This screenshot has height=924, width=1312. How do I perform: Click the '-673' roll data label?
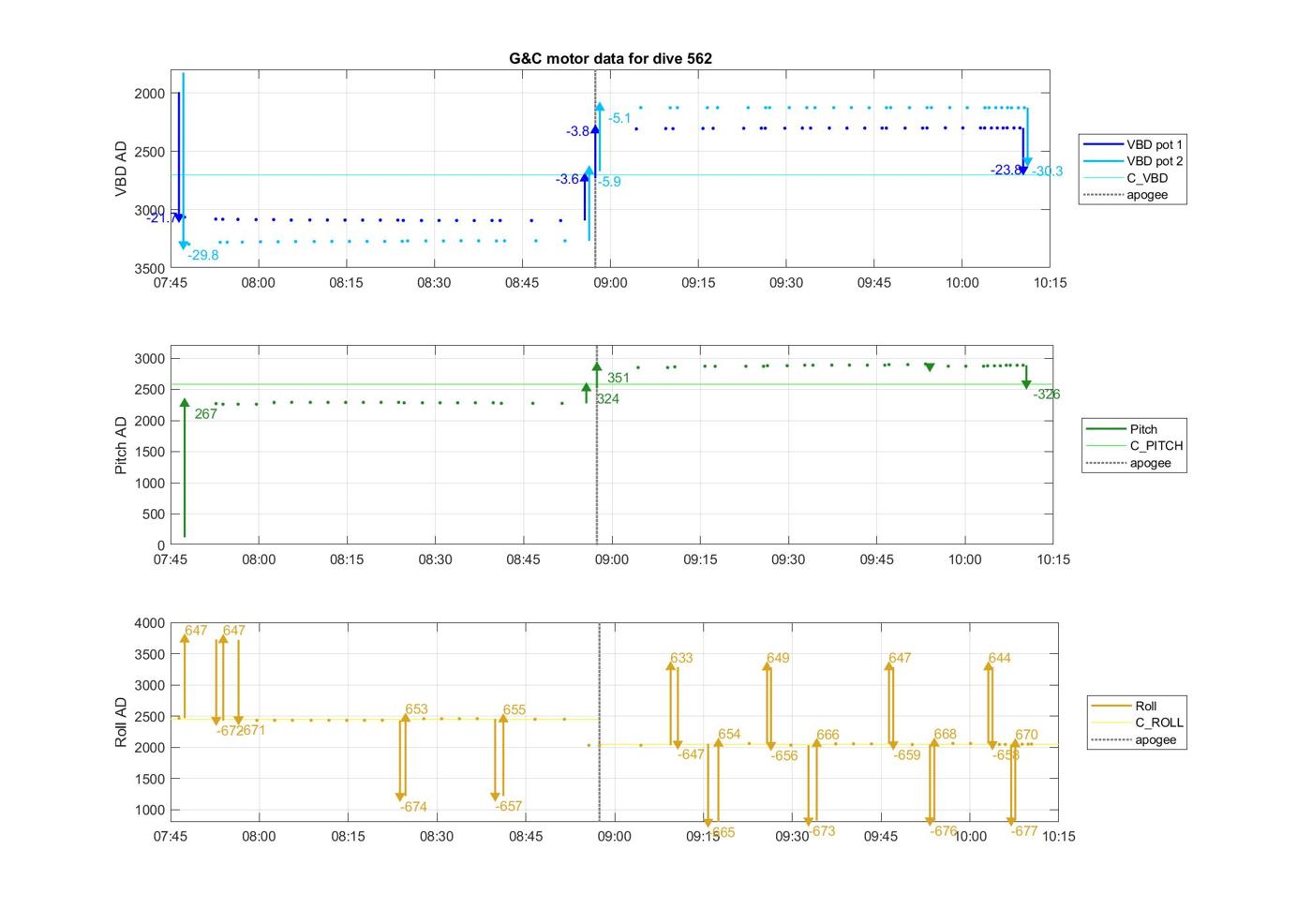point(821,831)
